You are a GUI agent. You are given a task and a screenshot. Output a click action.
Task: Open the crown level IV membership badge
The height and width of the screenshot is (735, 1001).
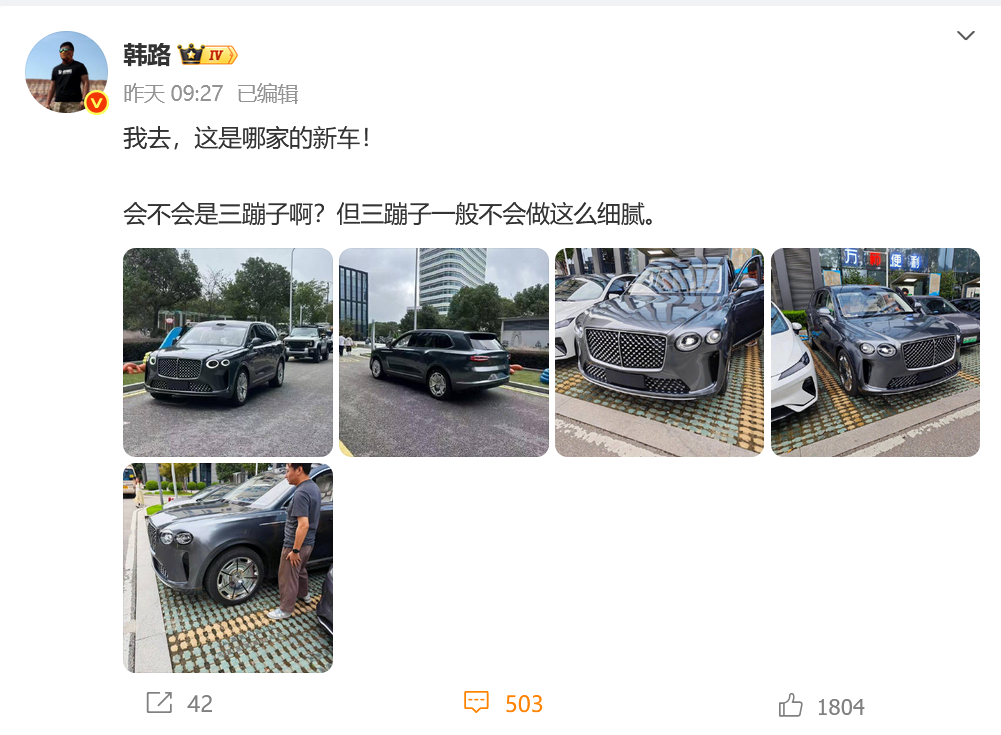[x=207, y=55]
